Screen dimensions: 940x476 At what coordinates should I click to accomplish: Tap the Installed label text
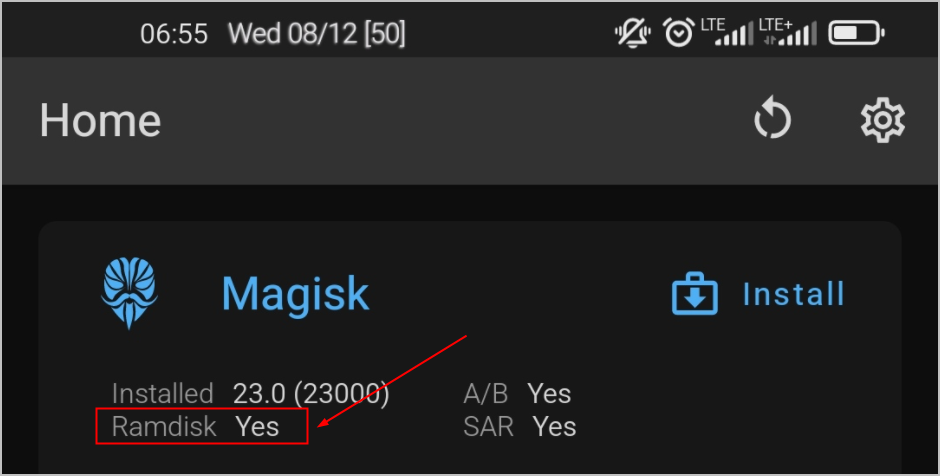tap(162, 394)
